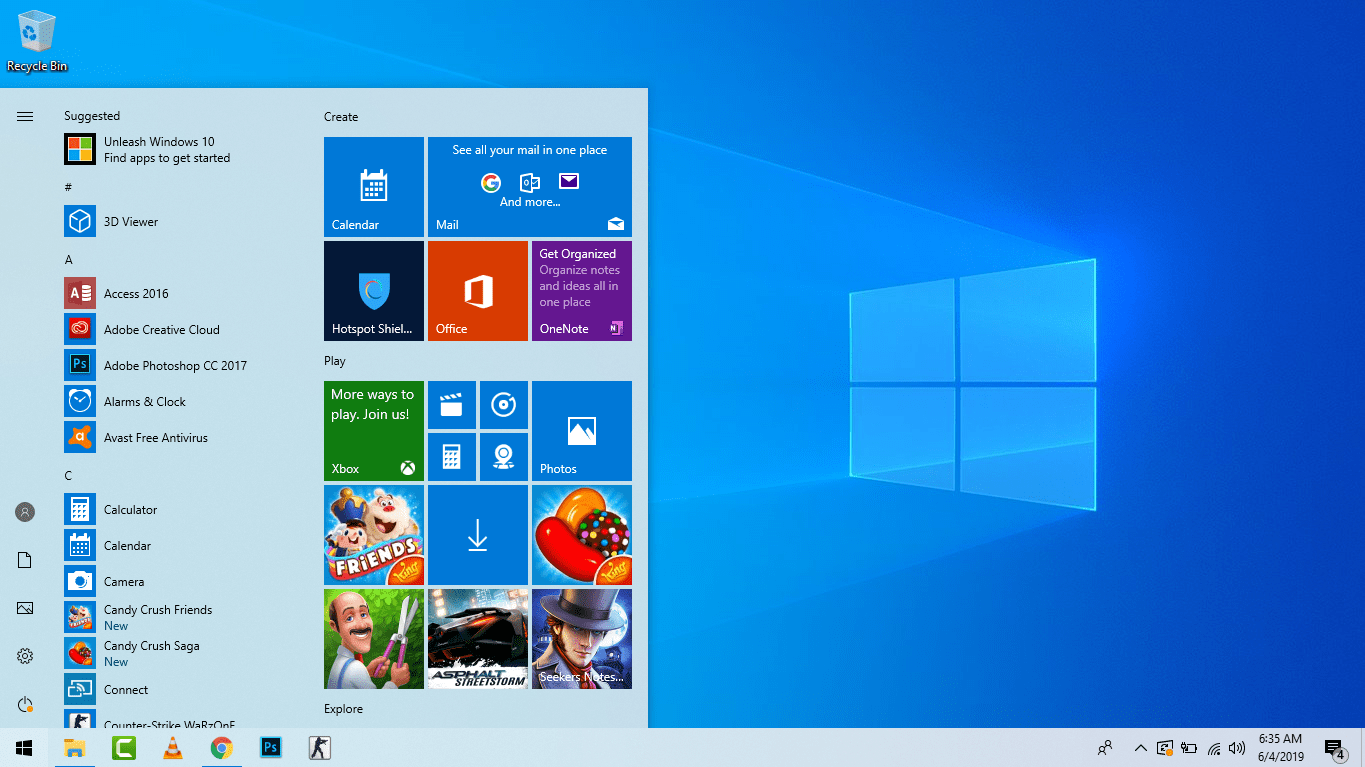Open the Asphalt Streetstorm tile
Image resolution: width=1365 pixels, height=767 pixels.
[x=478, y=639]
